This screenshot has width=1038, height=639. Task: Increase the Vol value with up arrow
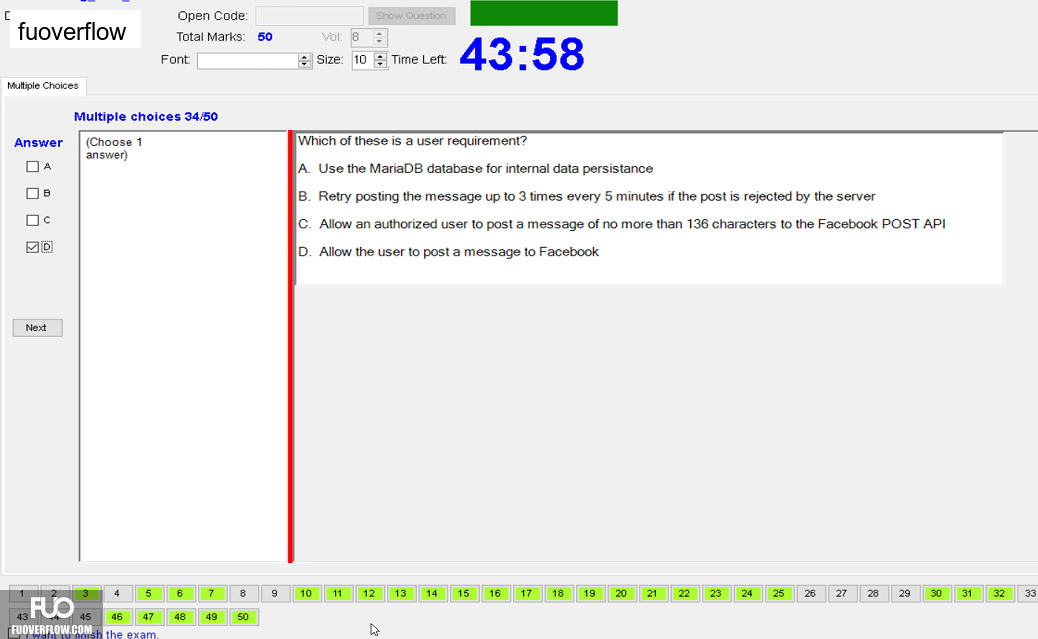point(379,33)
